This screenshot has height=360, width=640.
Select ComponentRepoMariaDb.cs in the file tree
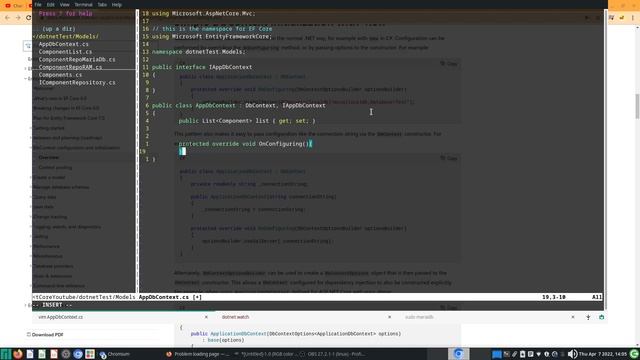[x=77, y=60]
